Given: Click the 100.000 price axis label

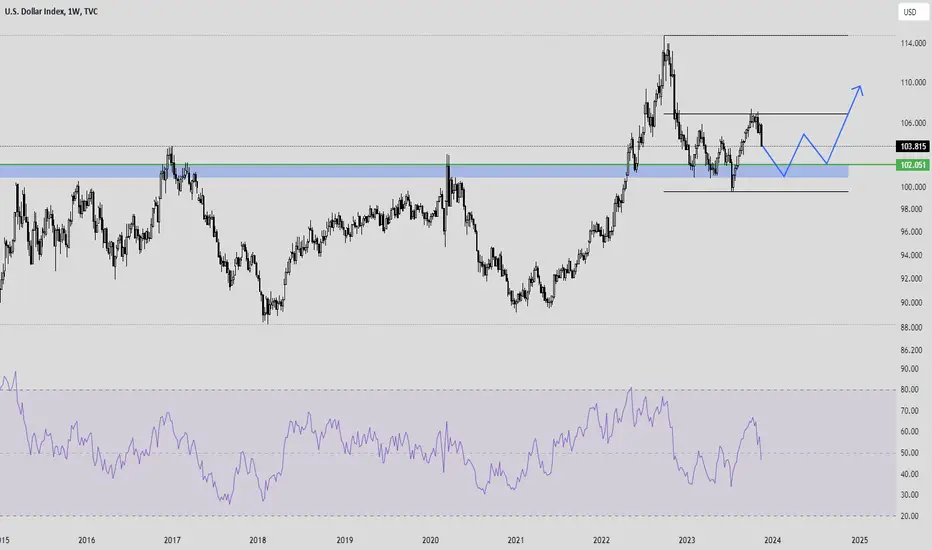Looking at the screenshot, I should [913, 187].
